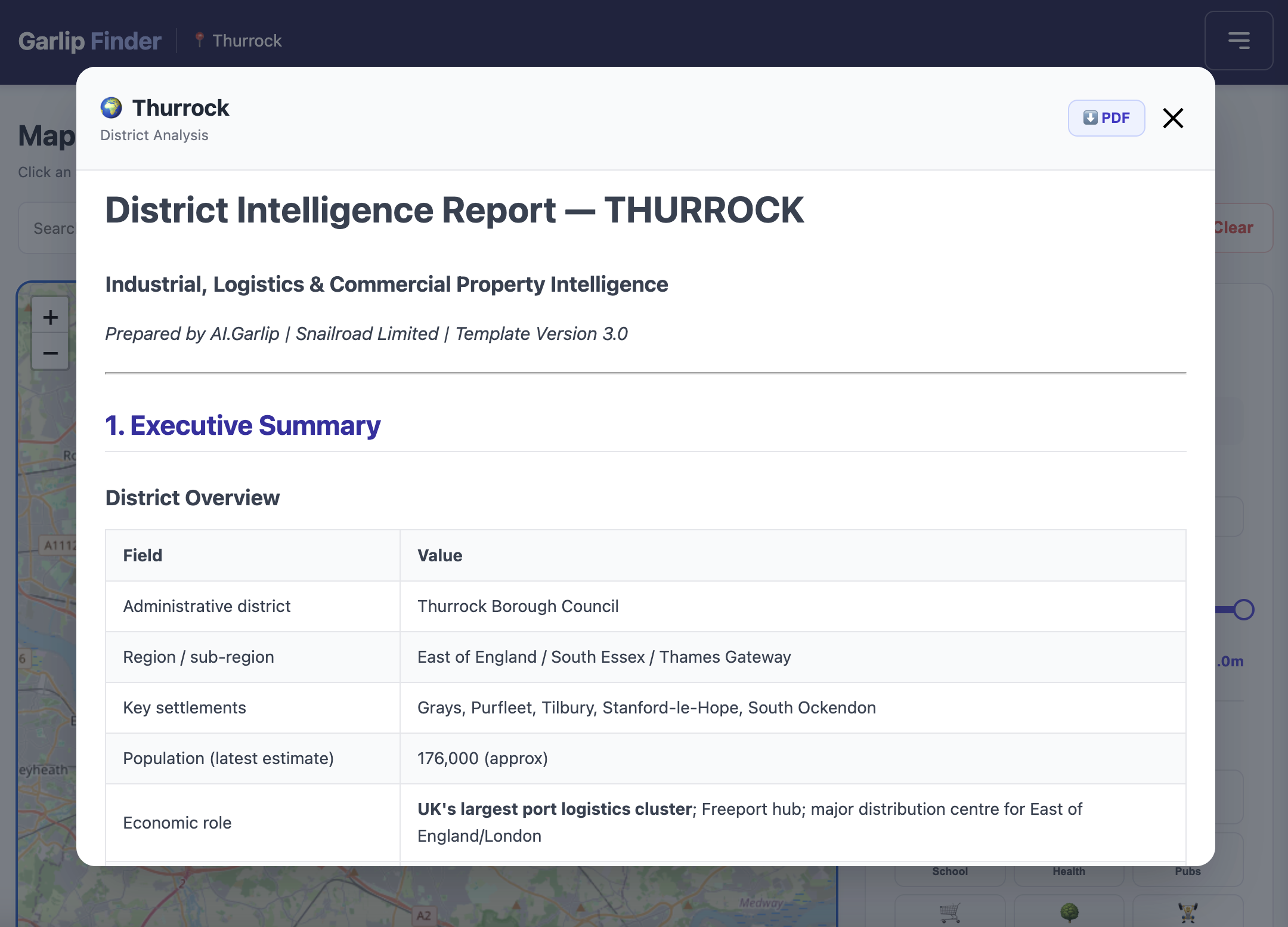1288x927 pixels.
Task: Click the 'Prepared by AI.Garlip' line
Action: (366, 333)
